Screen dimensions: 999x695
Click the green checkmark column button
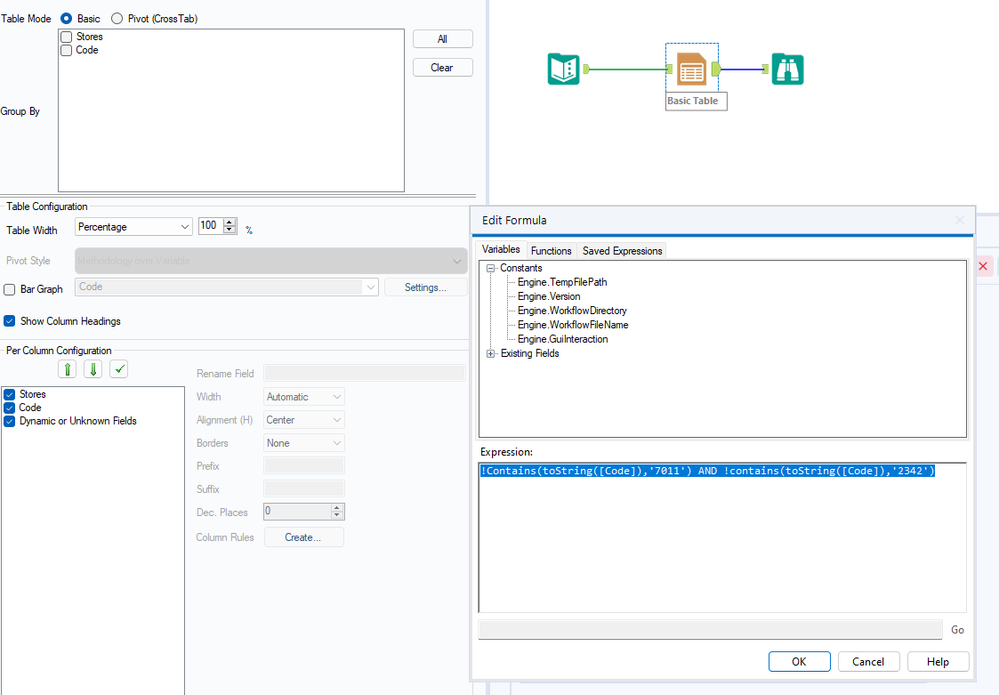[x=119, y=369]
